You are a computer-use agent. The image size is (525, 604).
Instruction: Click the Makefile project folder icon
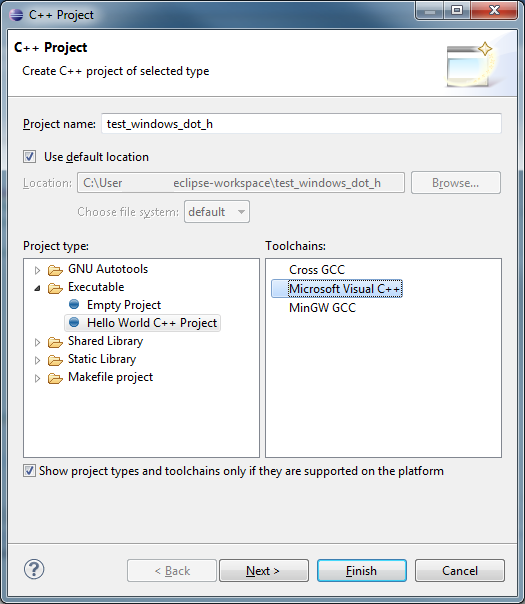pyautogui.click(x=55, y=378)
